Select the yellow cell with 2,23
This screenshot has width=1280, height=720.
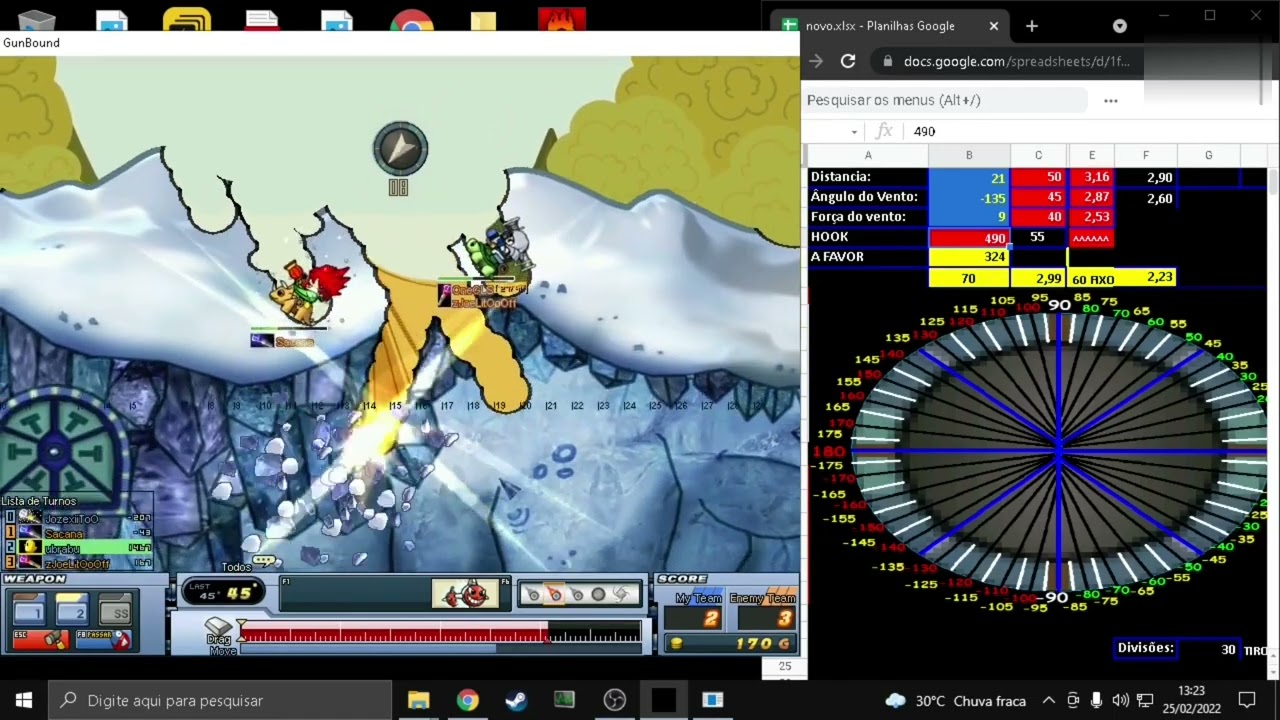click(x=1146, y=278)
